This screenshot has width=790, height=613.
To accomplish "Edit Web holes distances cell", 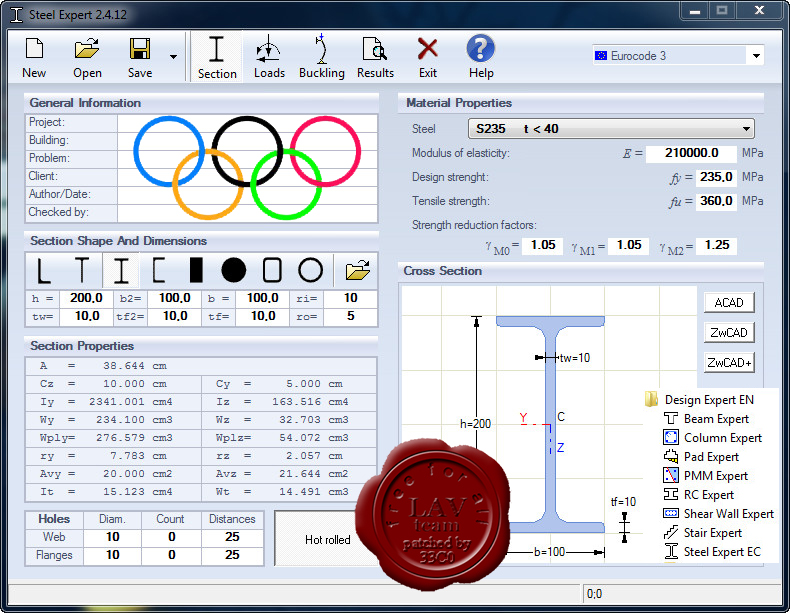I will click(232, 537).
